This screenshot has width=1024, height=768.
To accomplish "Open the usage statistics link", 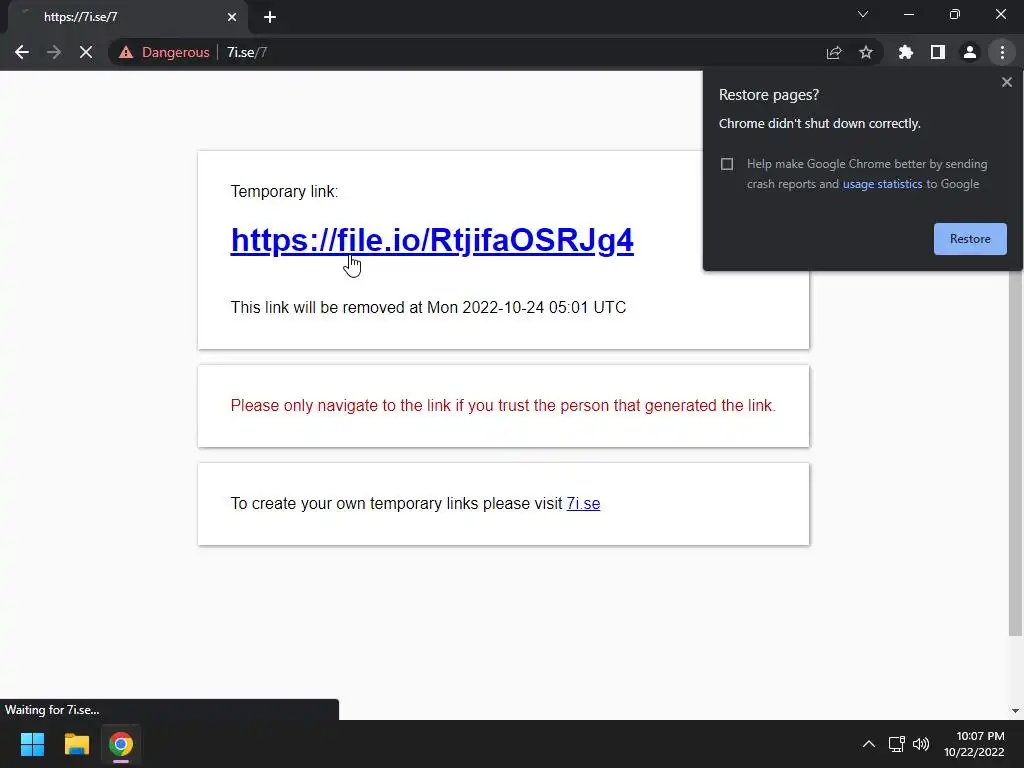I will 882,184.
